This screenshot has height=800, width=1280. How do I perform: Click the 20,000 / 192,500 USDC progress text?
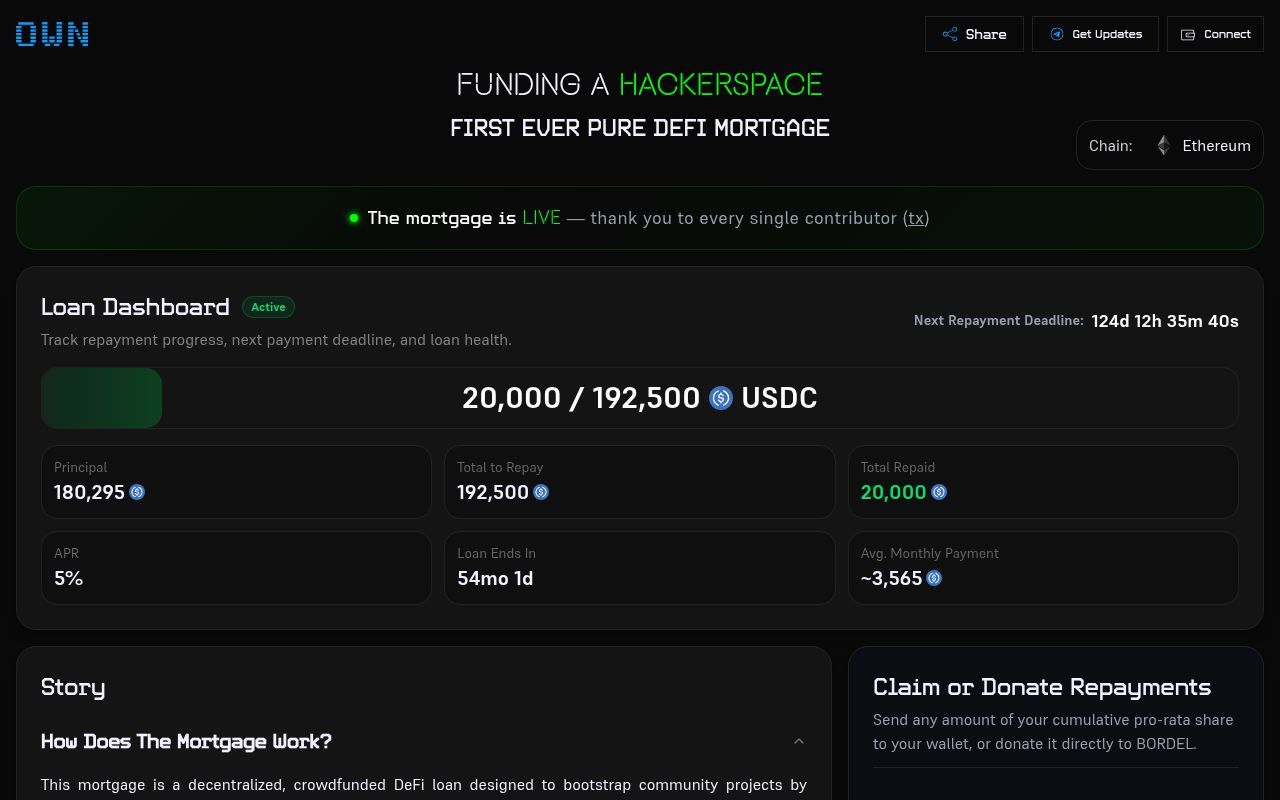[640, 398]
